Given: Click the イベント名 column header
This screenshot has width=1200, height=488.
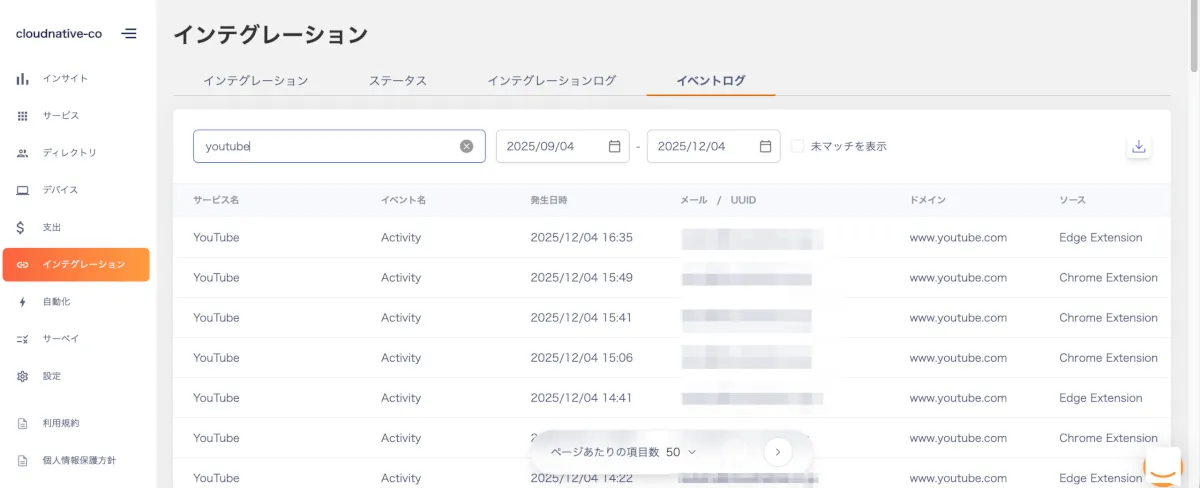Looking at the screenshot, I should [404, 200].
